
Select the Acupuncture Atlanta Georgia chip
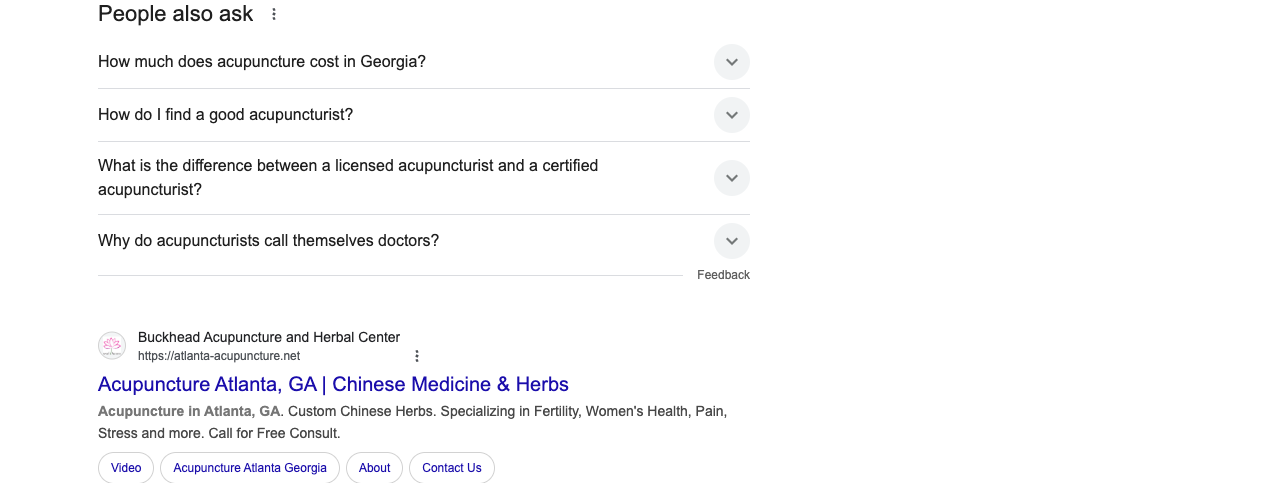click(x=250, y=468)
